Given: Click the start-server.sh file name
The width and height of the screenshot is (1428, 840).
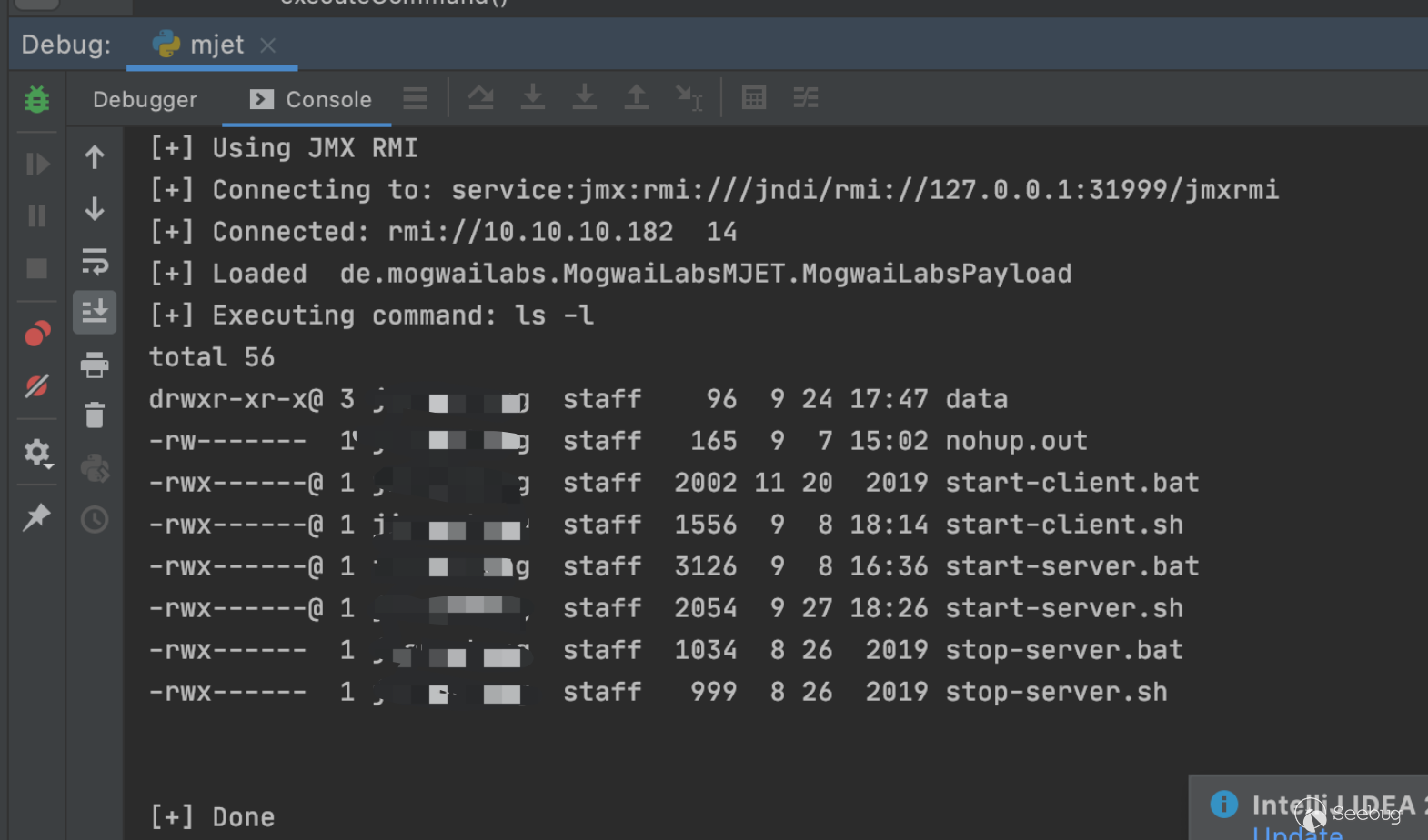Looking at the screenshot, I should (1064, 608).
